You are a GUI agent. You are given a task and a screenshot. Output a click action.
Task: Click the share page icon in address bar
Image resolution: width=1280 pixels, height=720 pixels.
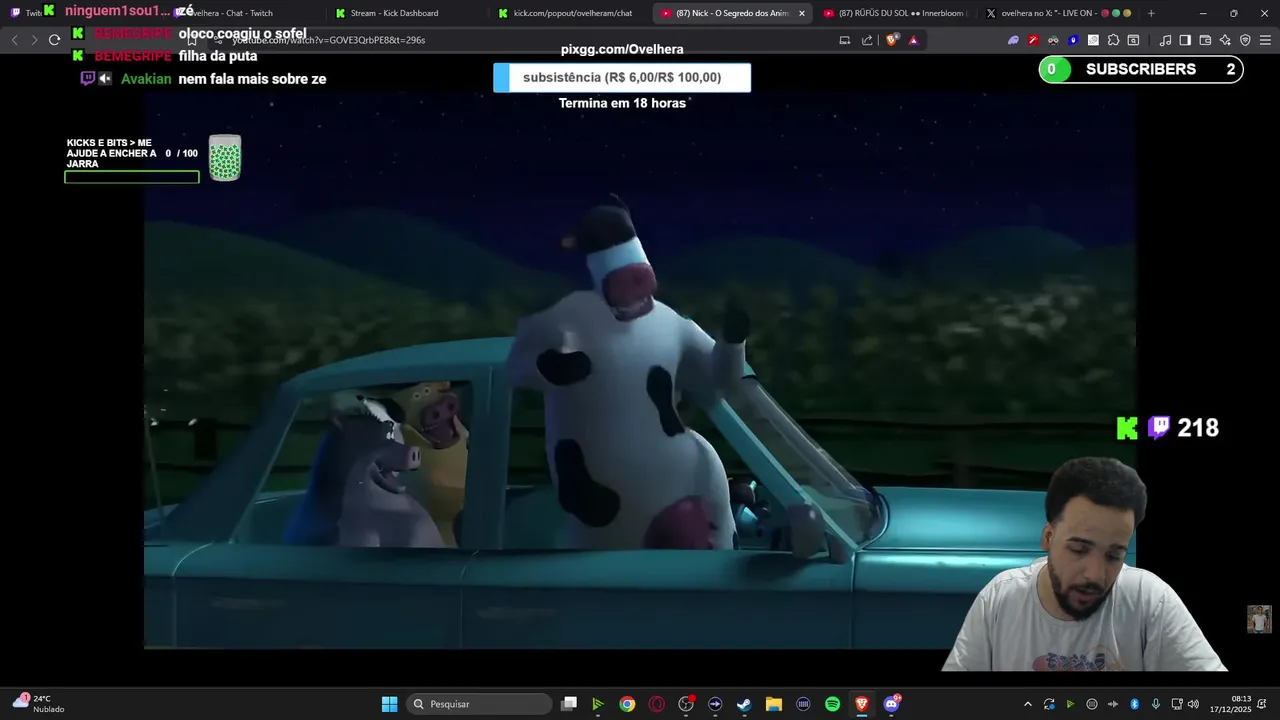(x=867, y=40)
